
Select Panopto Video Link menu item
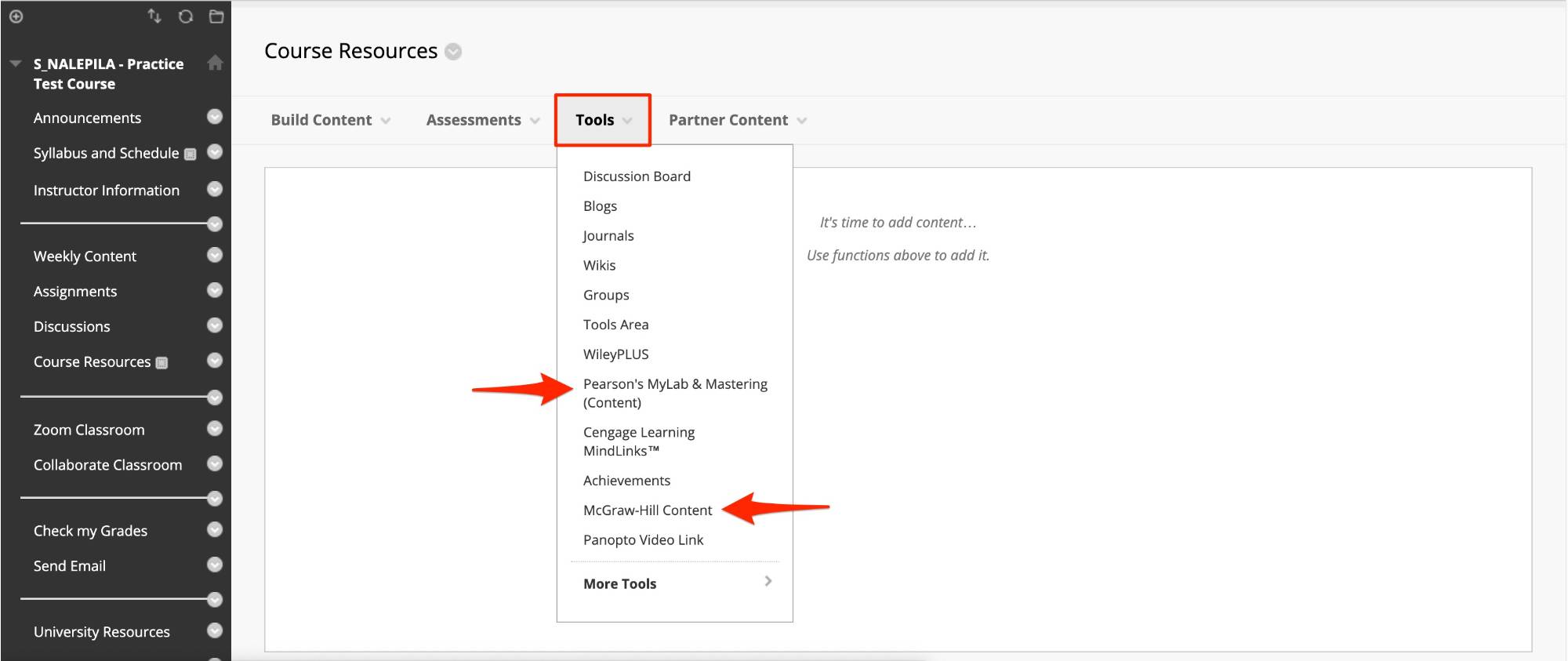pos(643,540)
